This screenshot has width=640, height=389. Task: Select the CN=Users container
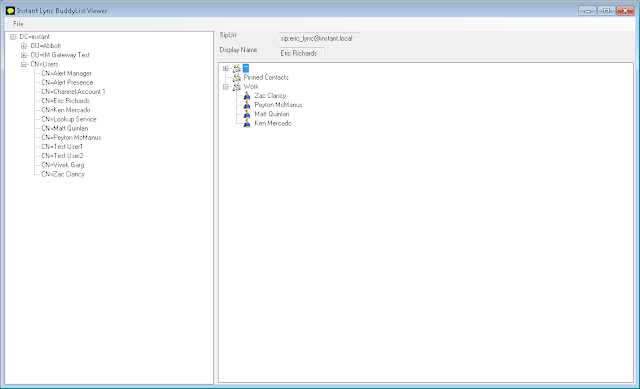click(x=44, y=64)
